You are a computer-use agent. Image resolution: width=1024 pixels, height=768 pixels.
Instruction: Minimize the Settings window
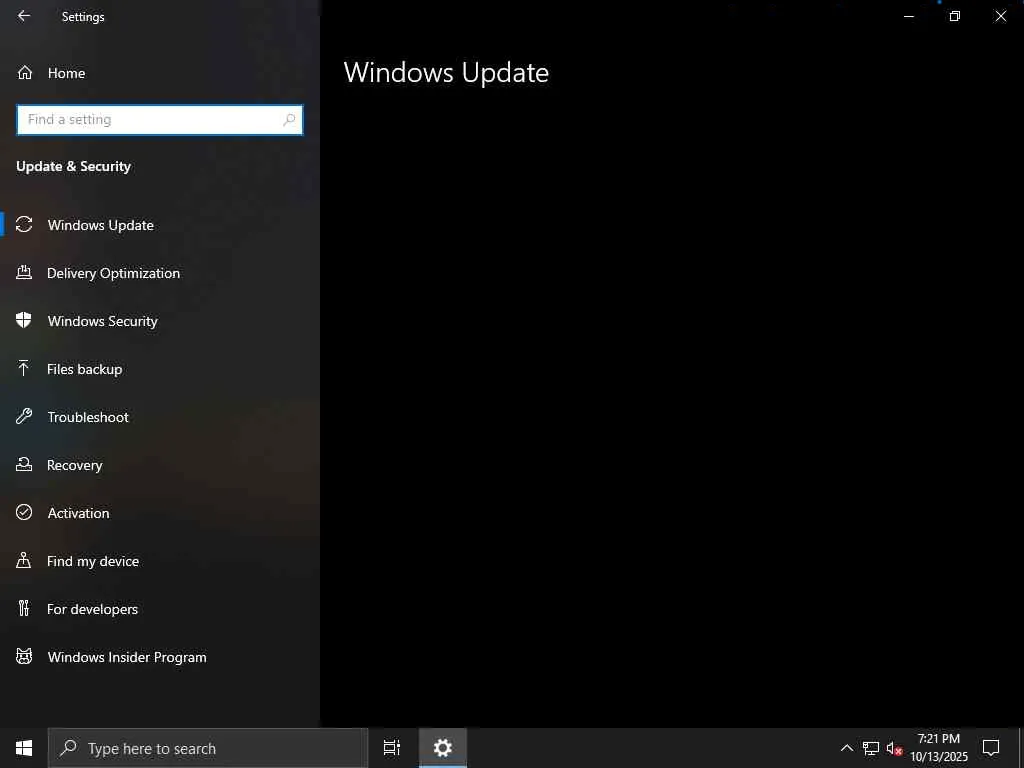click(x=909, y=16)
